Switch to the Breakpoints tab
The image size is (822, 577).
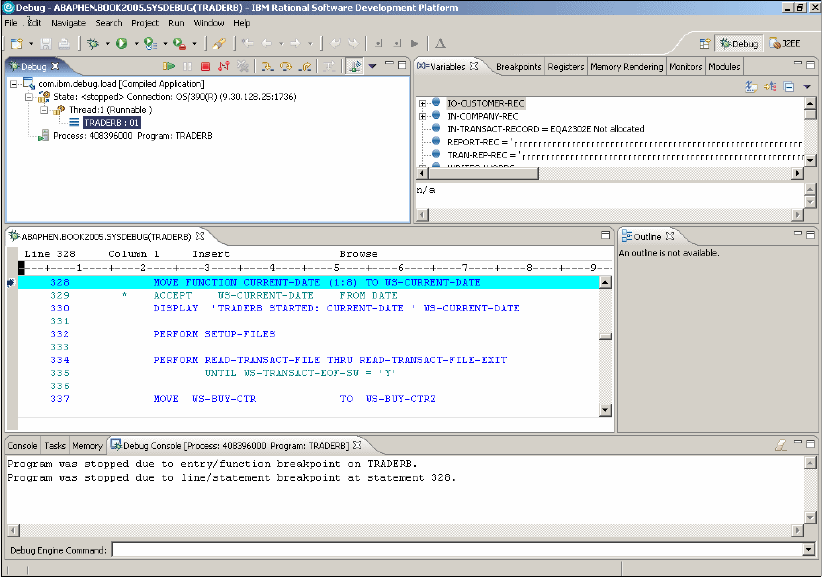coord(518,67)
